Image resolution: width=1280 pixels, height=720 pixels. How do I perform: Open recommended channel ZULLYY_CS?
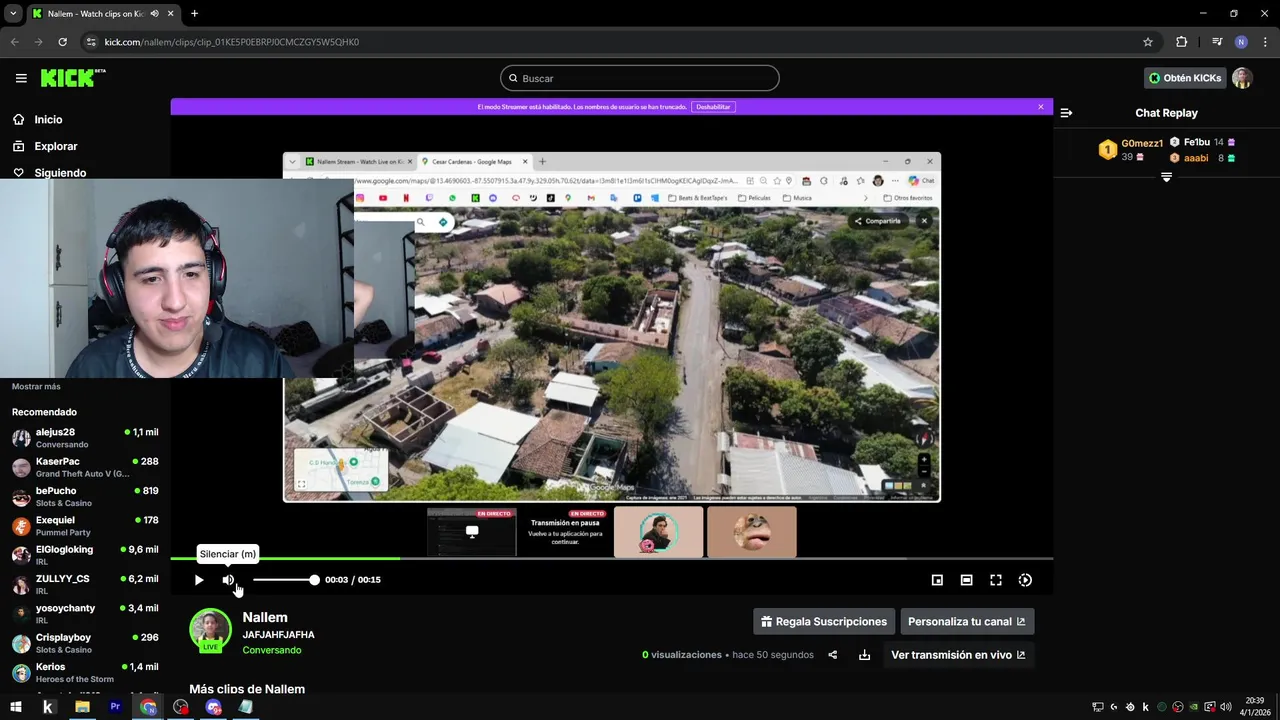click(x=85, y=584)
